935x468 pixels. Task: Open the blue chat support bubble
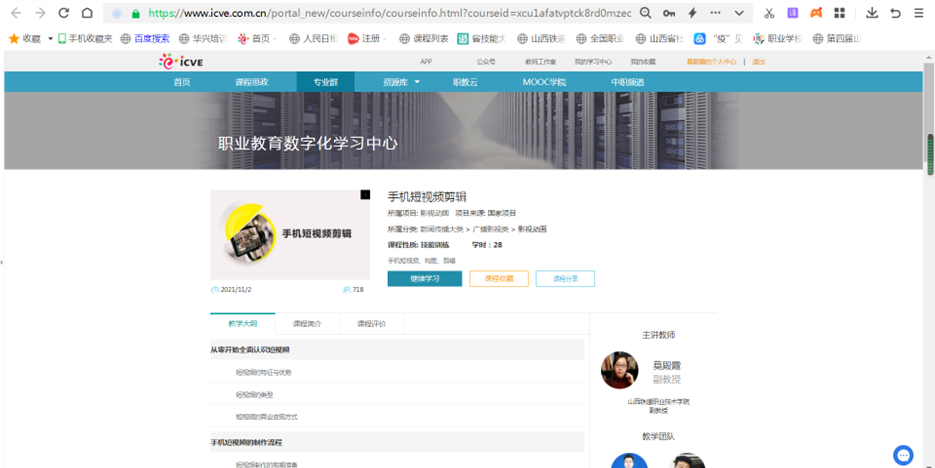click(903, 455)
